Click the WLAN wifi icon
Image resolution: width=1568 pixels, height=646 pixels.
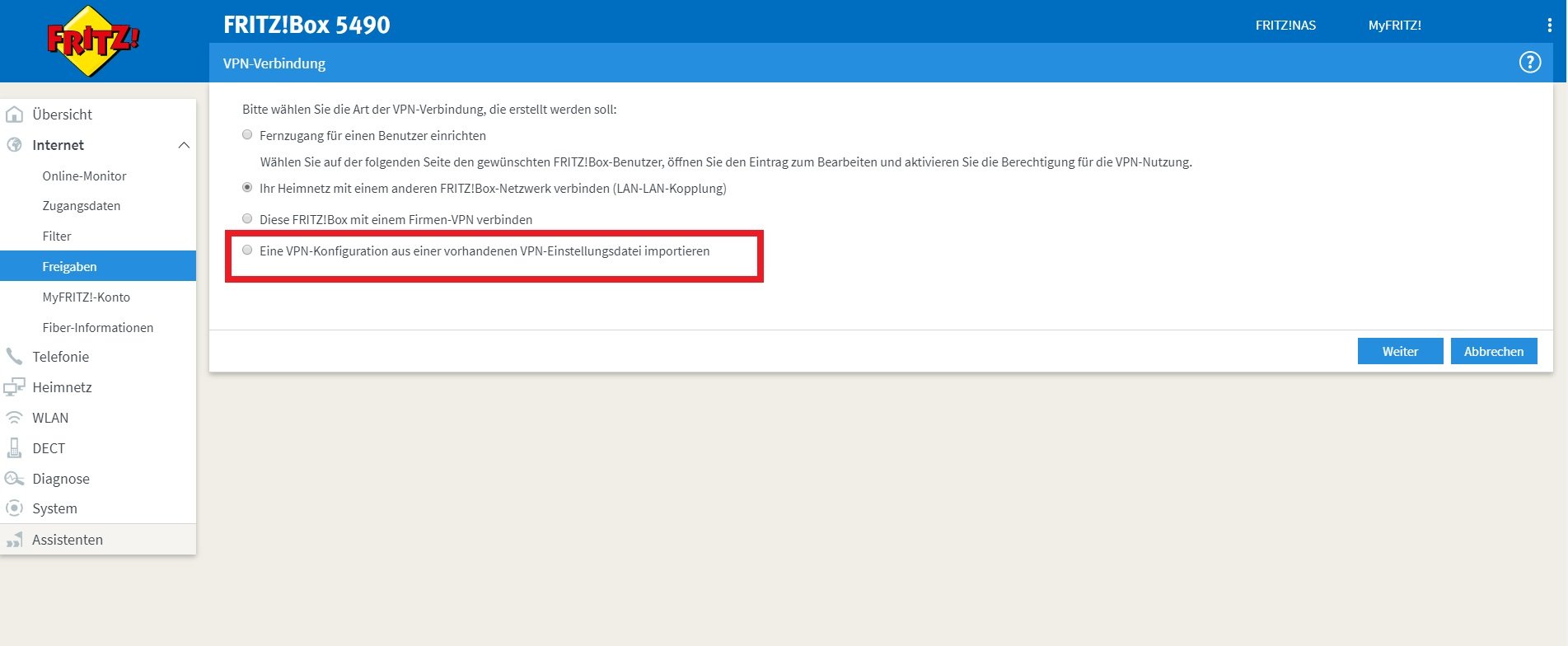(x=14, y=418)
